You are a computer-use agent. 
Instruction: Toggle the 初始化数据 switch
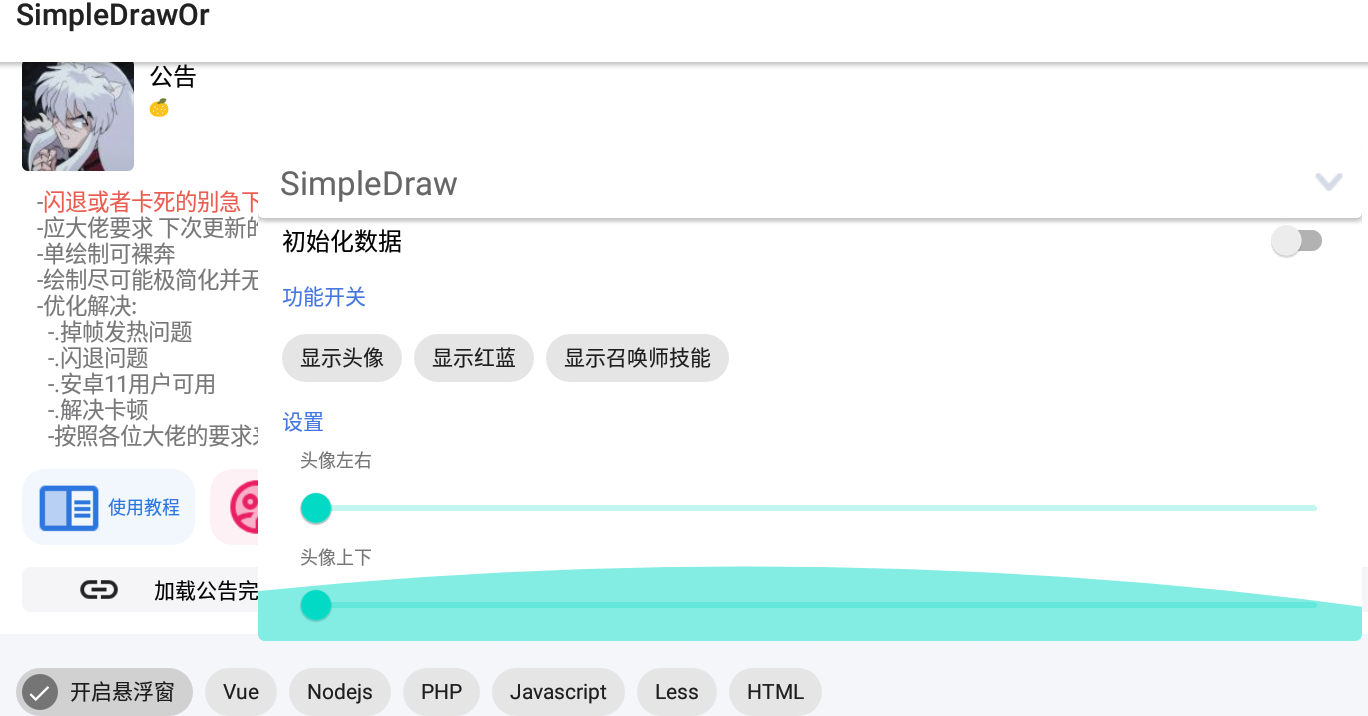[1296, 241]
